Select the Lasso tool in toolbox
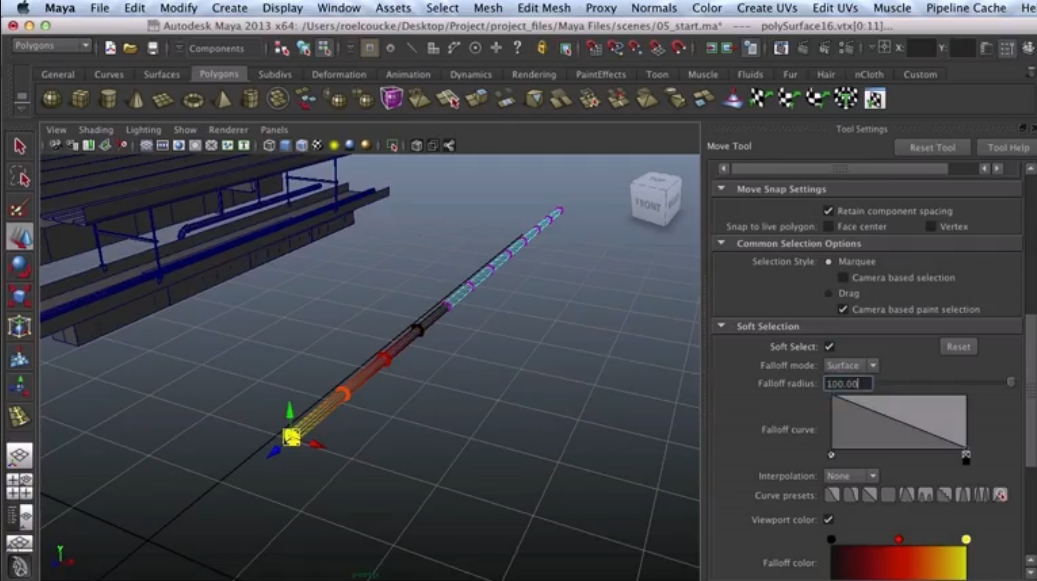This screenshot has height=581, width=1037. tap(19, 177)
